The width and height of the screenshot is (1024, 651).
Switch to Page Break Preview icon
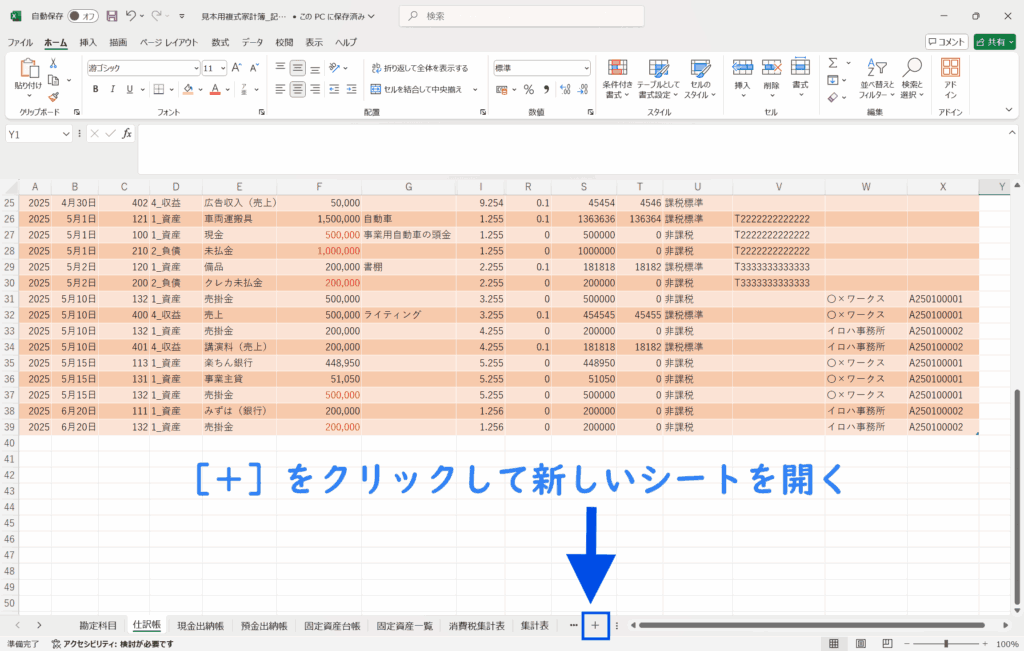(x=887, y=644)
